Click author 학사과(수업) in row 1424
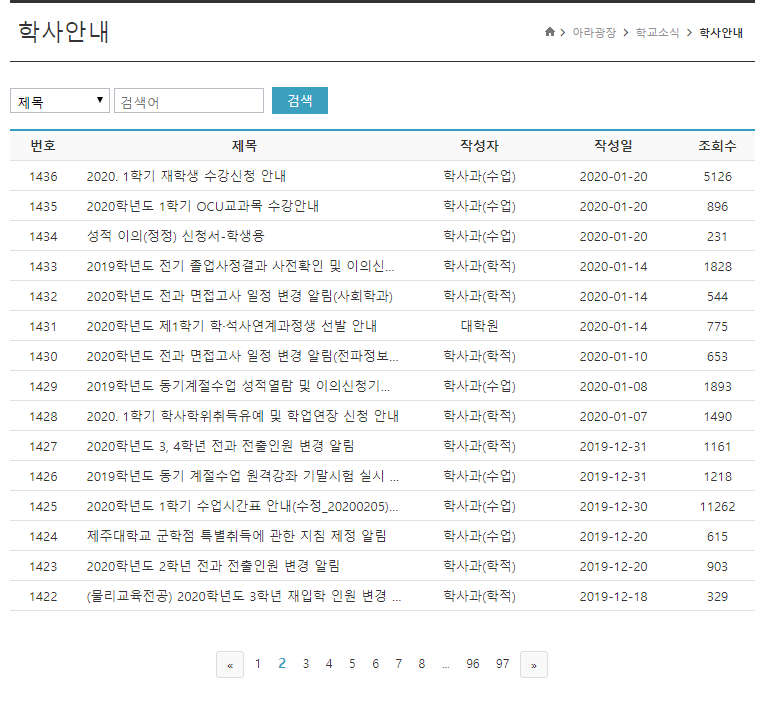This screenshot has height=704, width=765. point(479,536)
